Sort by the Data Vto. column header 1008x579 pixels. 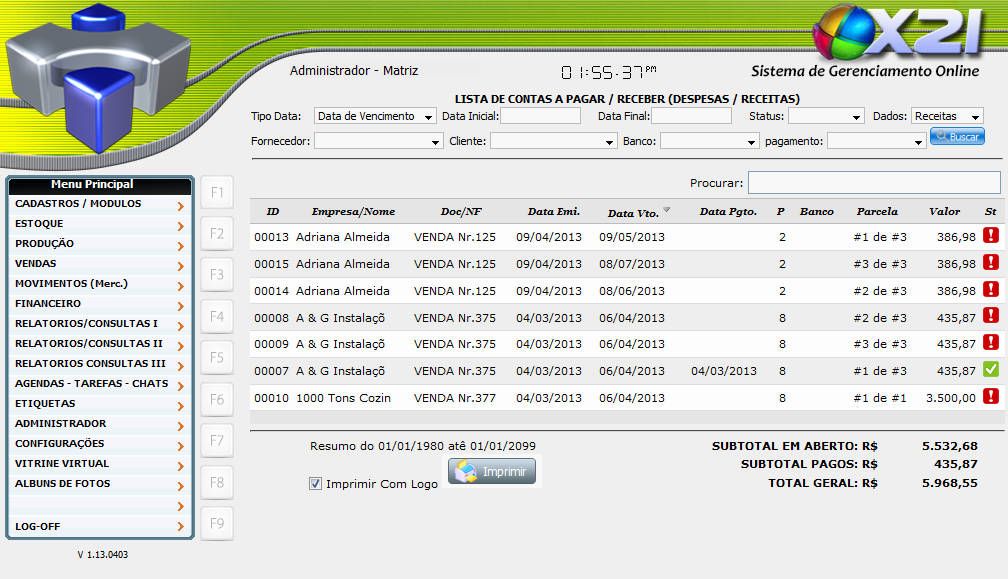coord(635,212)
